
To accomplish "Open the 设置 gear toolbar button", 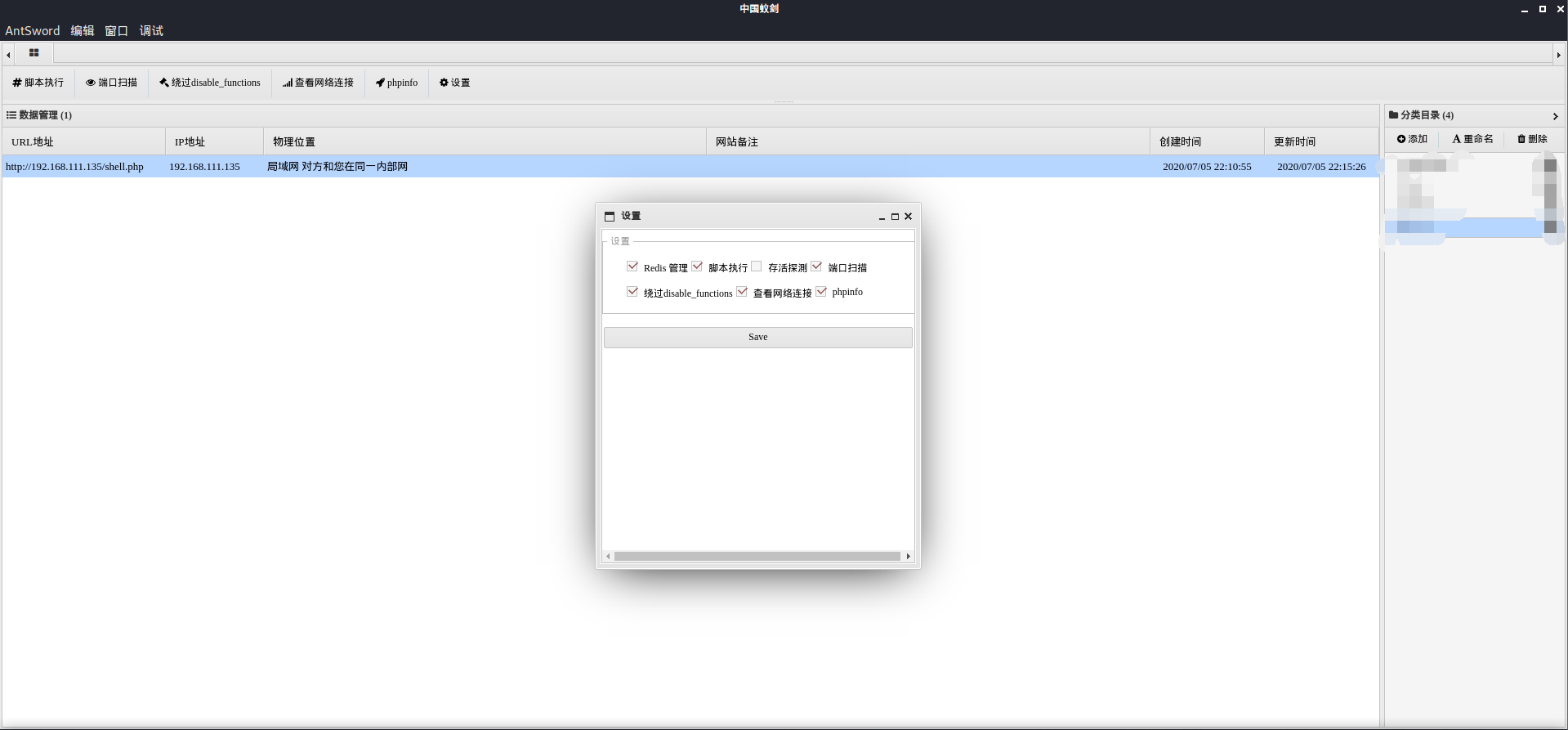I will tap(454, 83).
